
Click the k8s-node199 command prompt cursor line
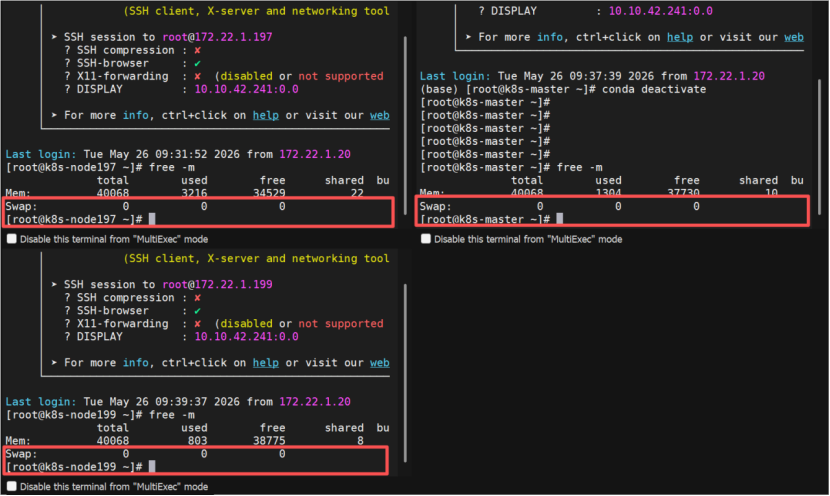(x=80, y=466)
